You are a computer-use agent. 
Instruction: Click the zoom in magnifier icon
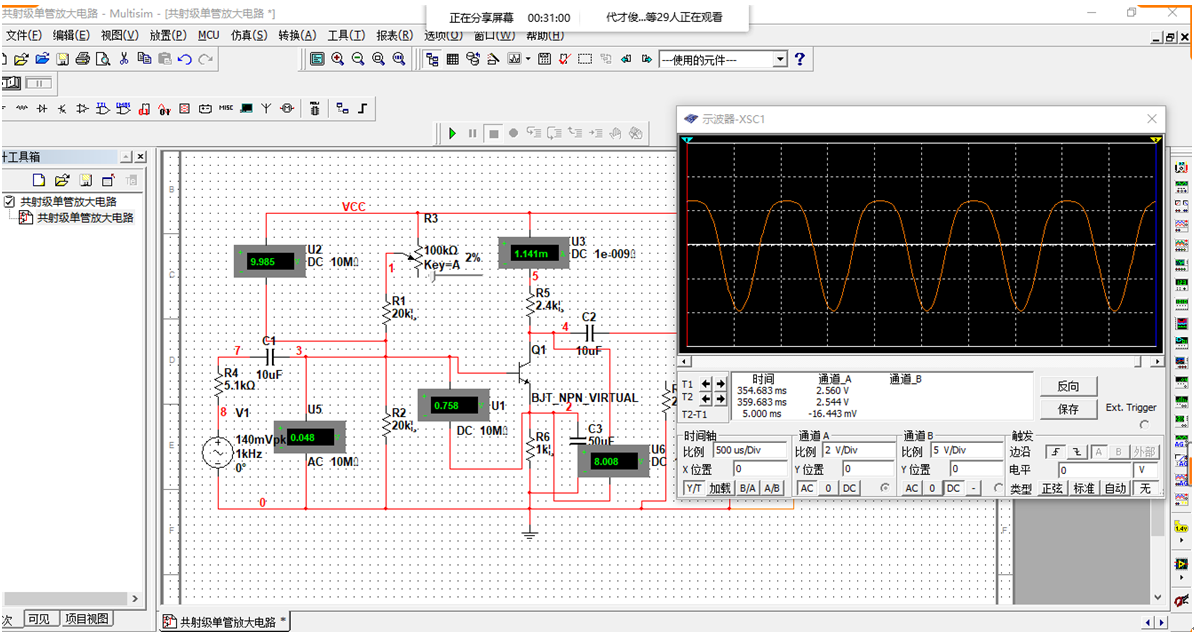338,59
